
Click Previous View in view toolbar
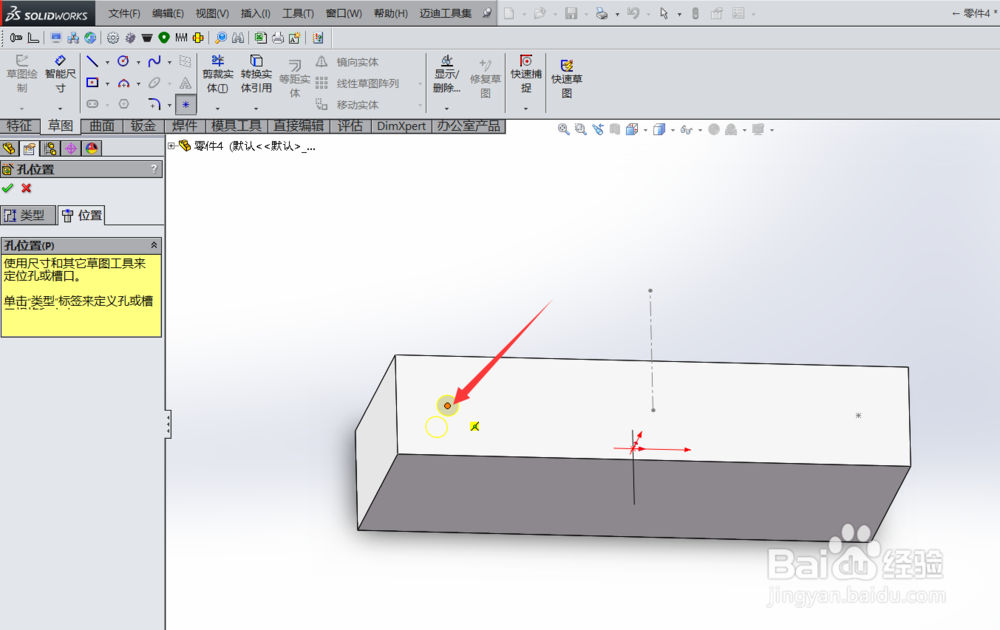598,129
